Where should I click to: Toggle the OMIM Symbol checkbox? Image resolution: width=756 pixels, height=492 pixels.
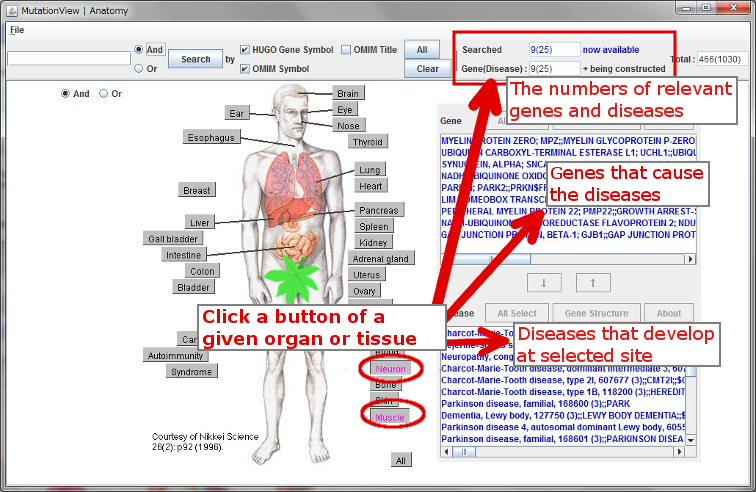[x=245, y=69]
